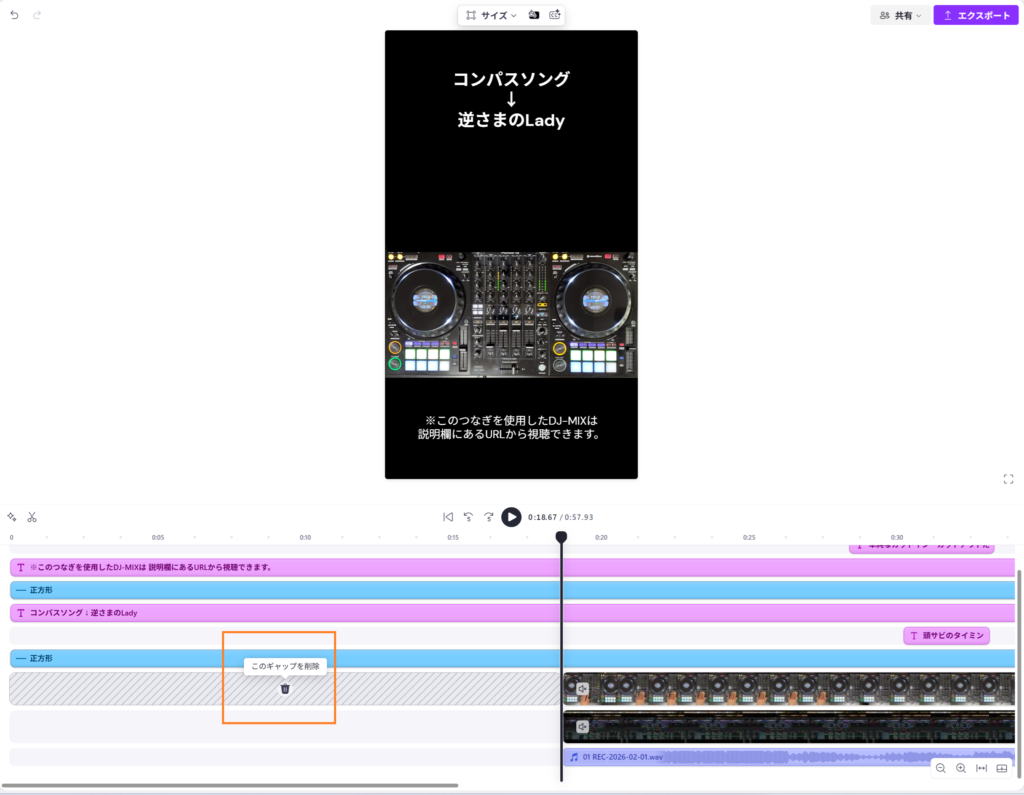Mute the lower video clip's audio
This screenshot has height=795, width=1024.
(582, 726)
